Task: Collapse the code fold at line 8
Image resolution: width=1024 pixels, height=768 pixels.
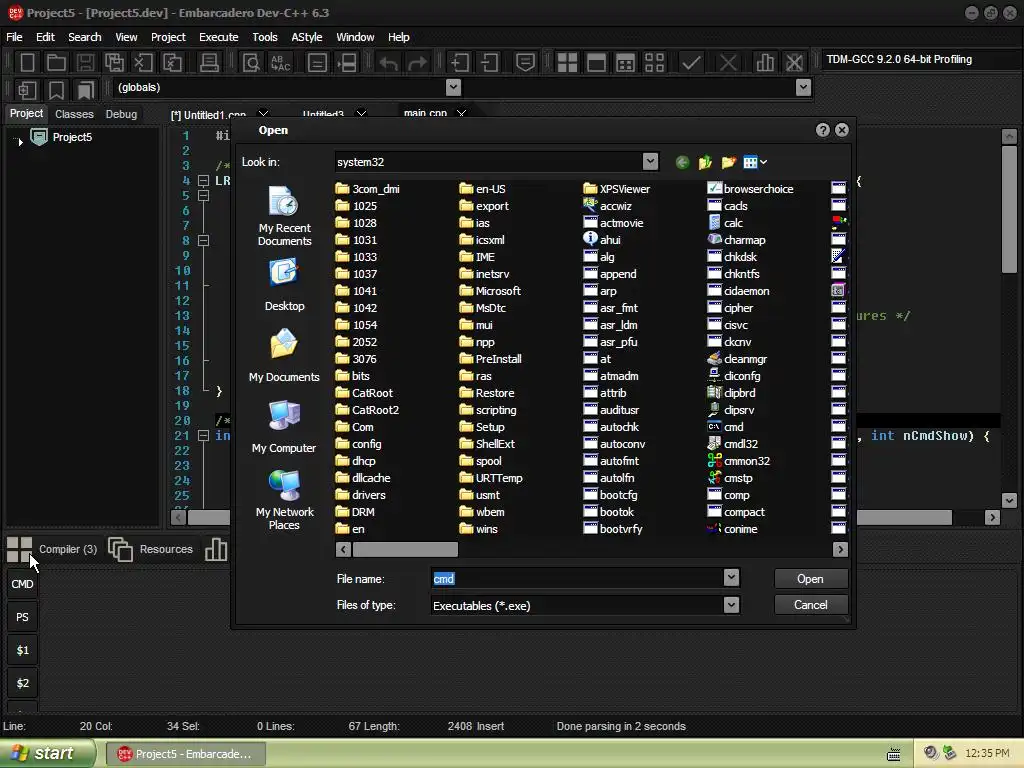Action: [204, 240]
